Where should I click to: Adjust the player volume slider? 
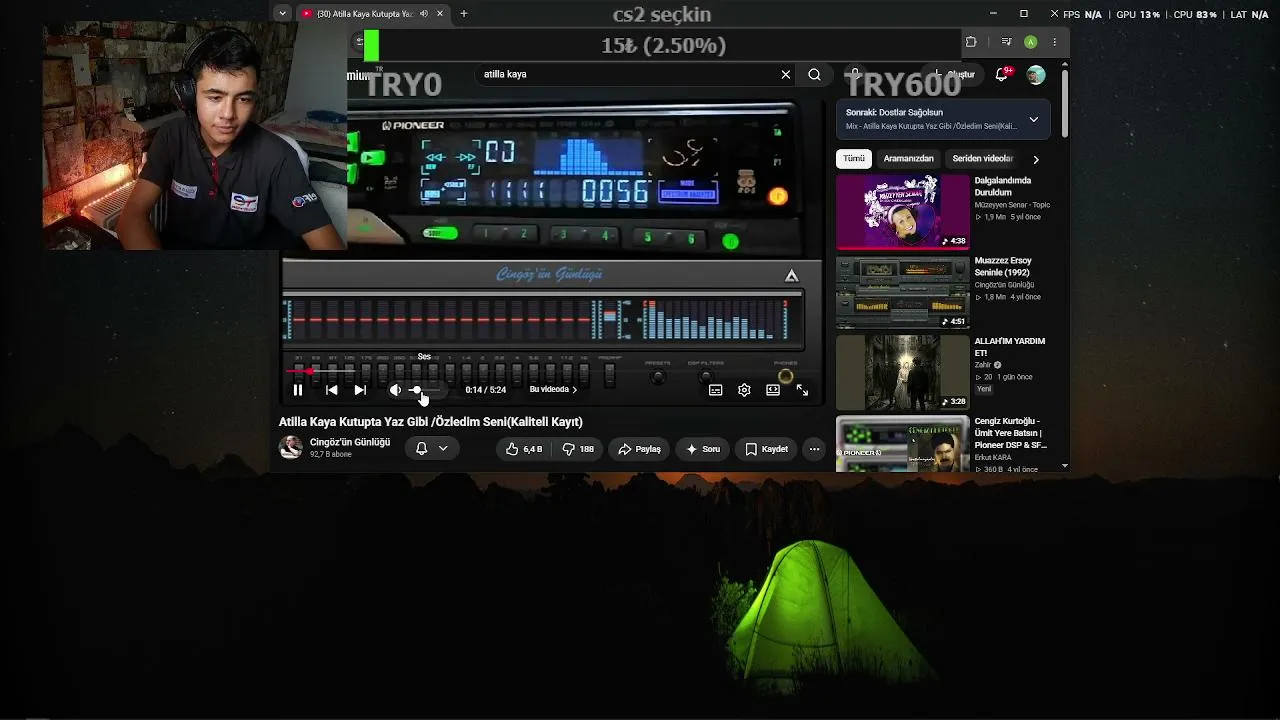click(424, 390)
